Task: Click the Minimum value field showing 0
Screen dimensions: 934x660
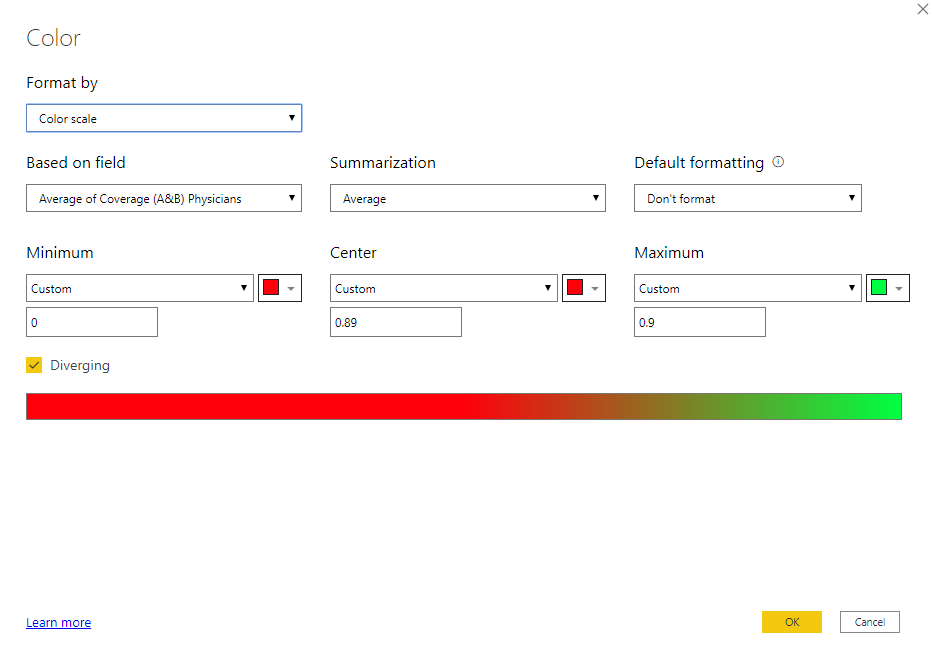Action: pos(92,322)
